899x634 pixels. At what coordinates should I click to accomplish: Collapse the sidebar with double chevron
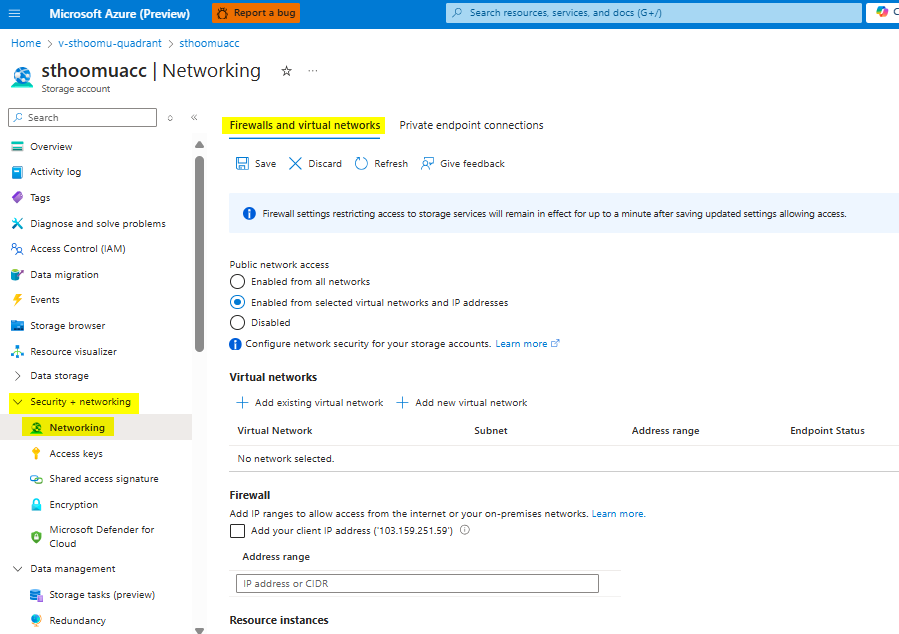pos(194,117)
